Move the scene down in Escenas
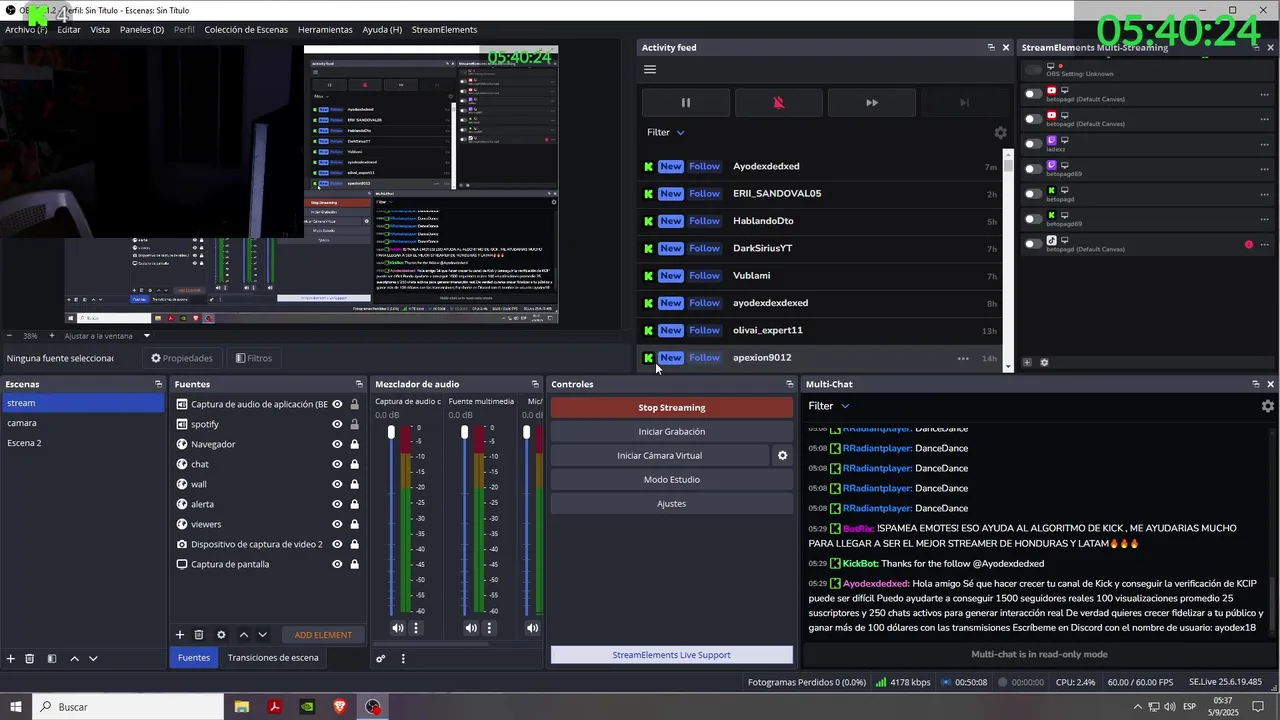The height and width of the screenshot is (720, 1280). click(x=93, y=658)
